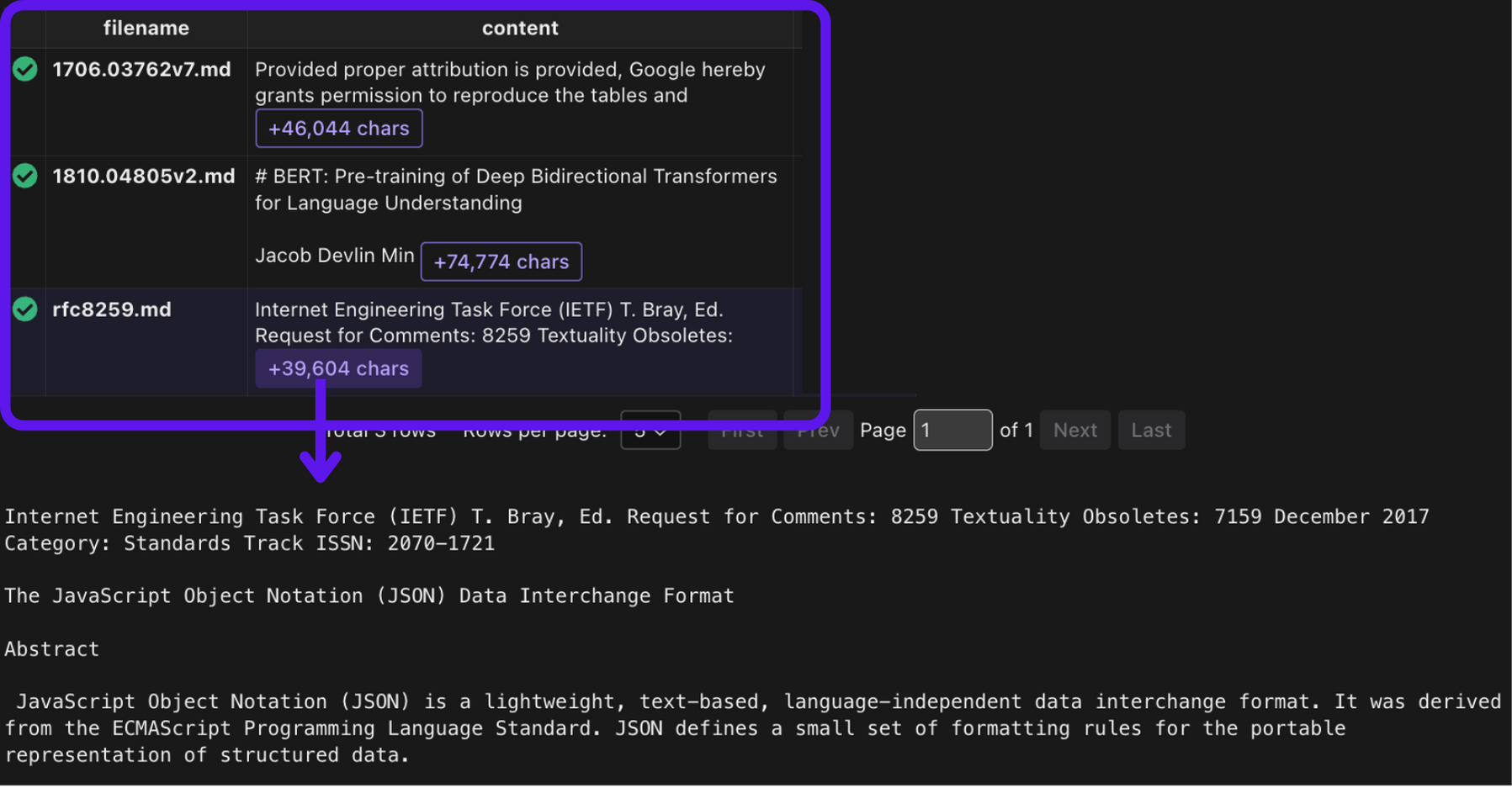Expand the +74,774 chars content
Viewport: 1512px width, 788px height.
coord(501,262)
